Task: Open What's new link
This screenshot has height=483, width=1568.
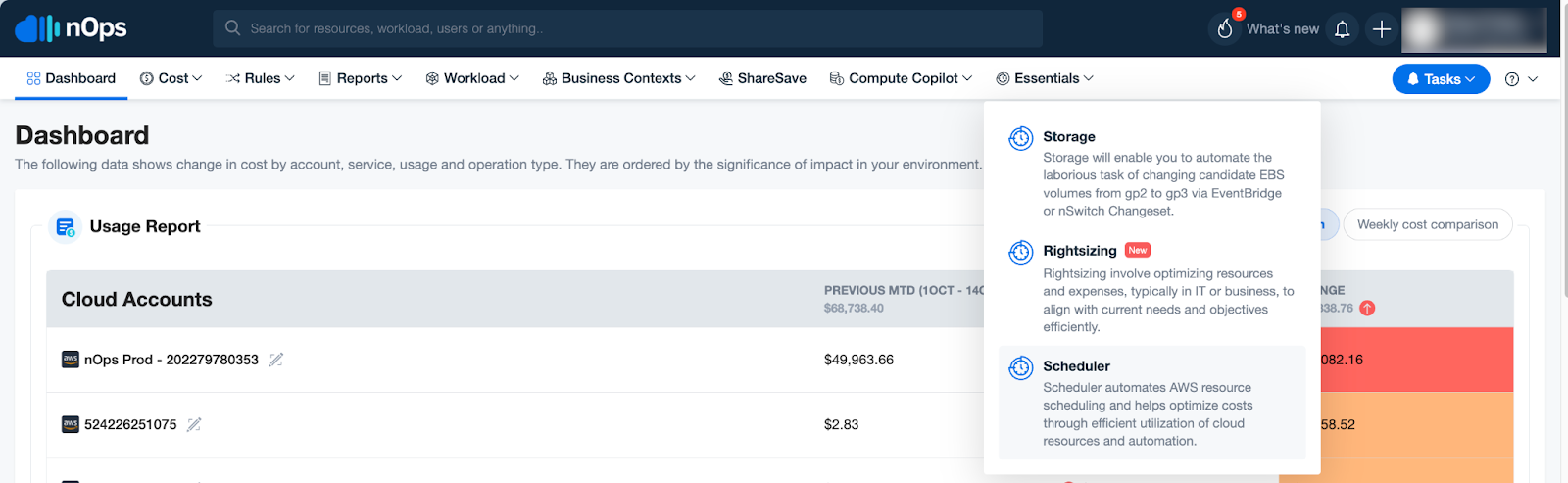Action: [1282, 29]
